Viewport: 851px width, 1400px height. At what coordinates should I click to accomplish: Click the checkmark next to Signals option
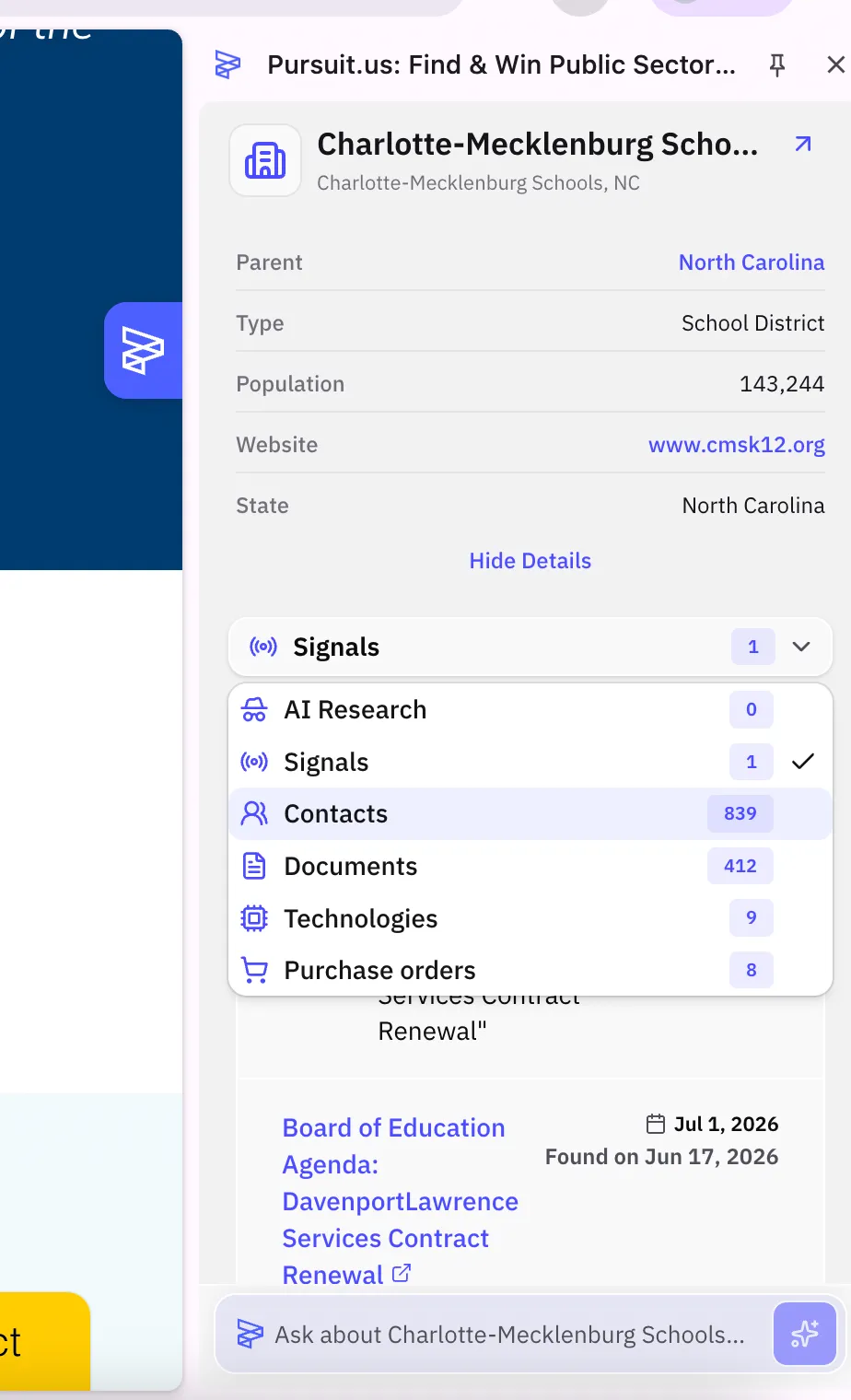click(x=803, y=762)
